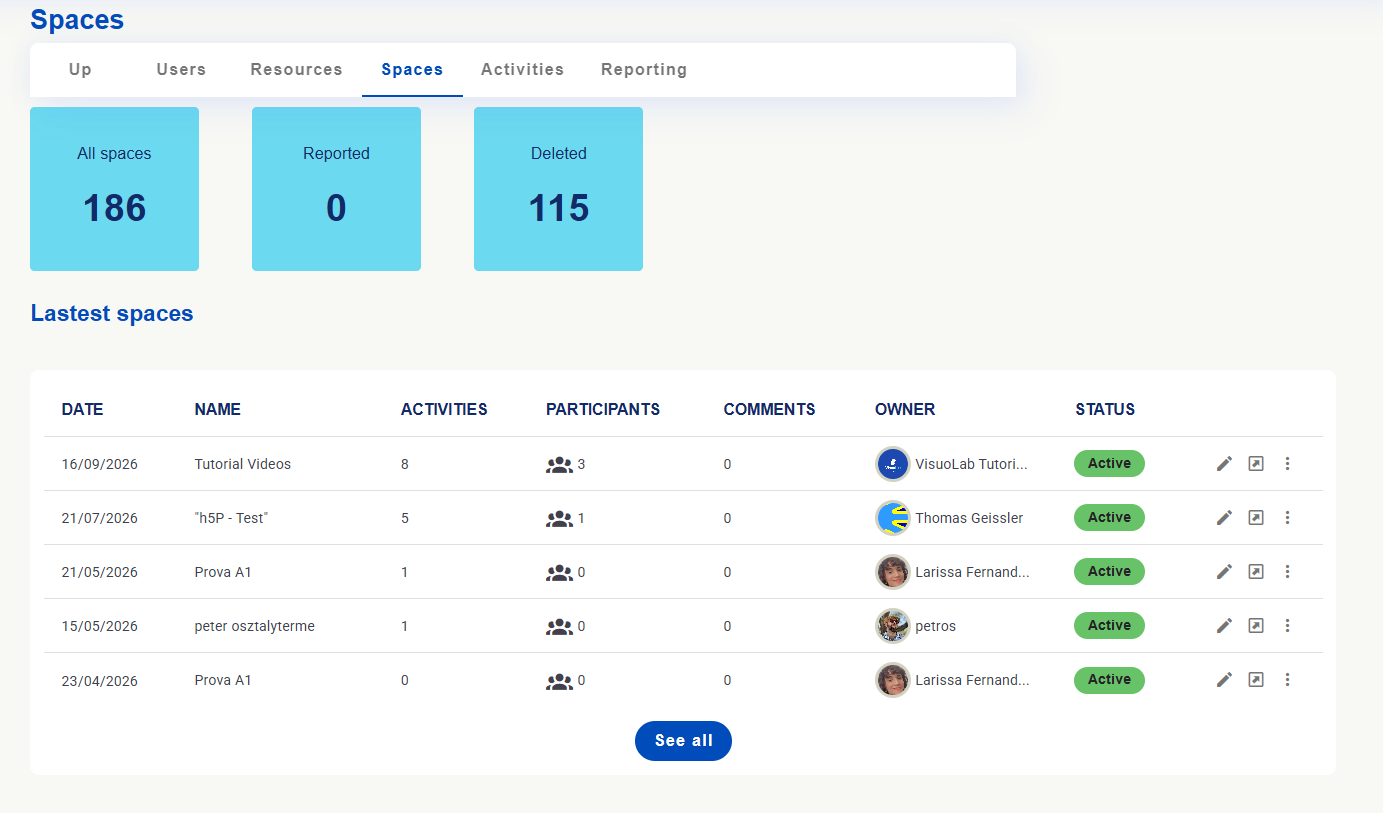Sort by the DATE column header
The height and width of the screenshot is (813, 1383).
click(x=82, y=410)
